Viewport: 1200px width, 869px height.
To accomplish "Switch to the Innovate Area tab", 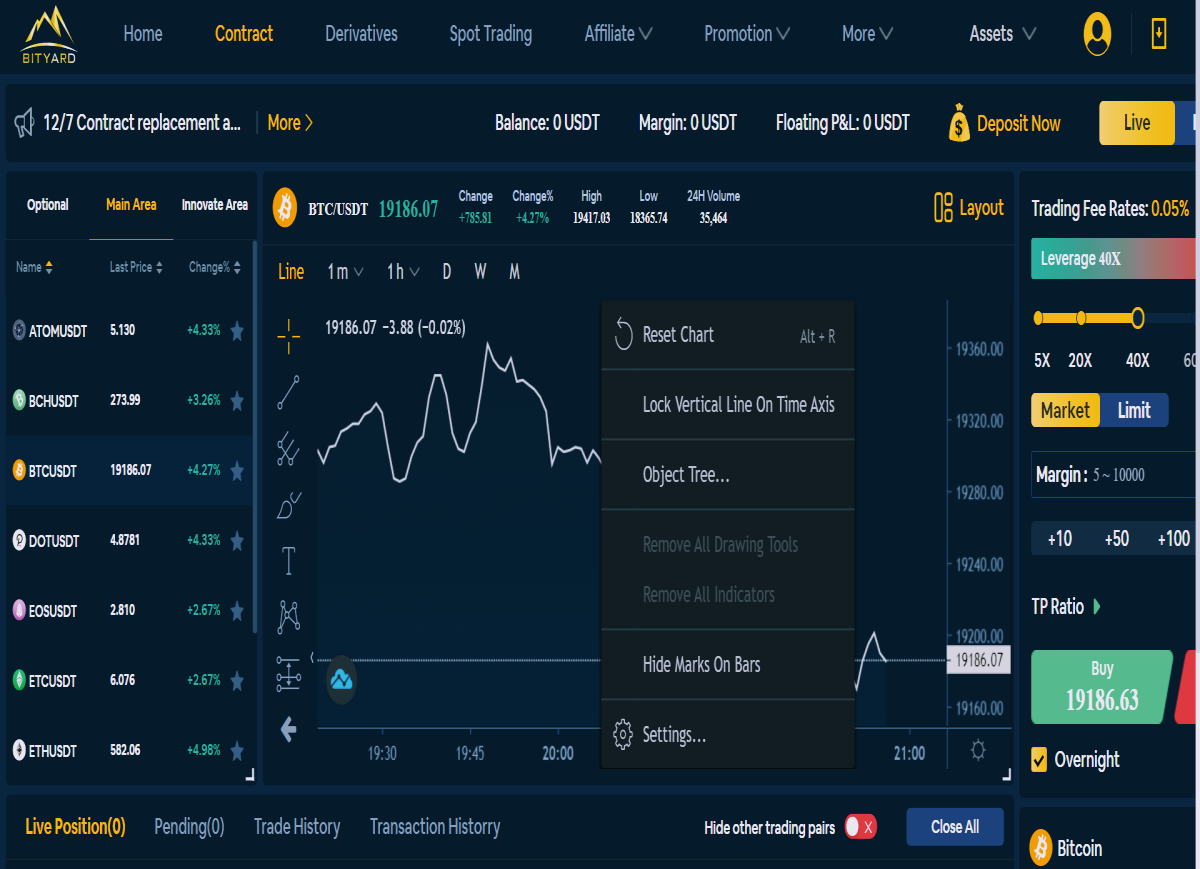I will coord(215,204).
